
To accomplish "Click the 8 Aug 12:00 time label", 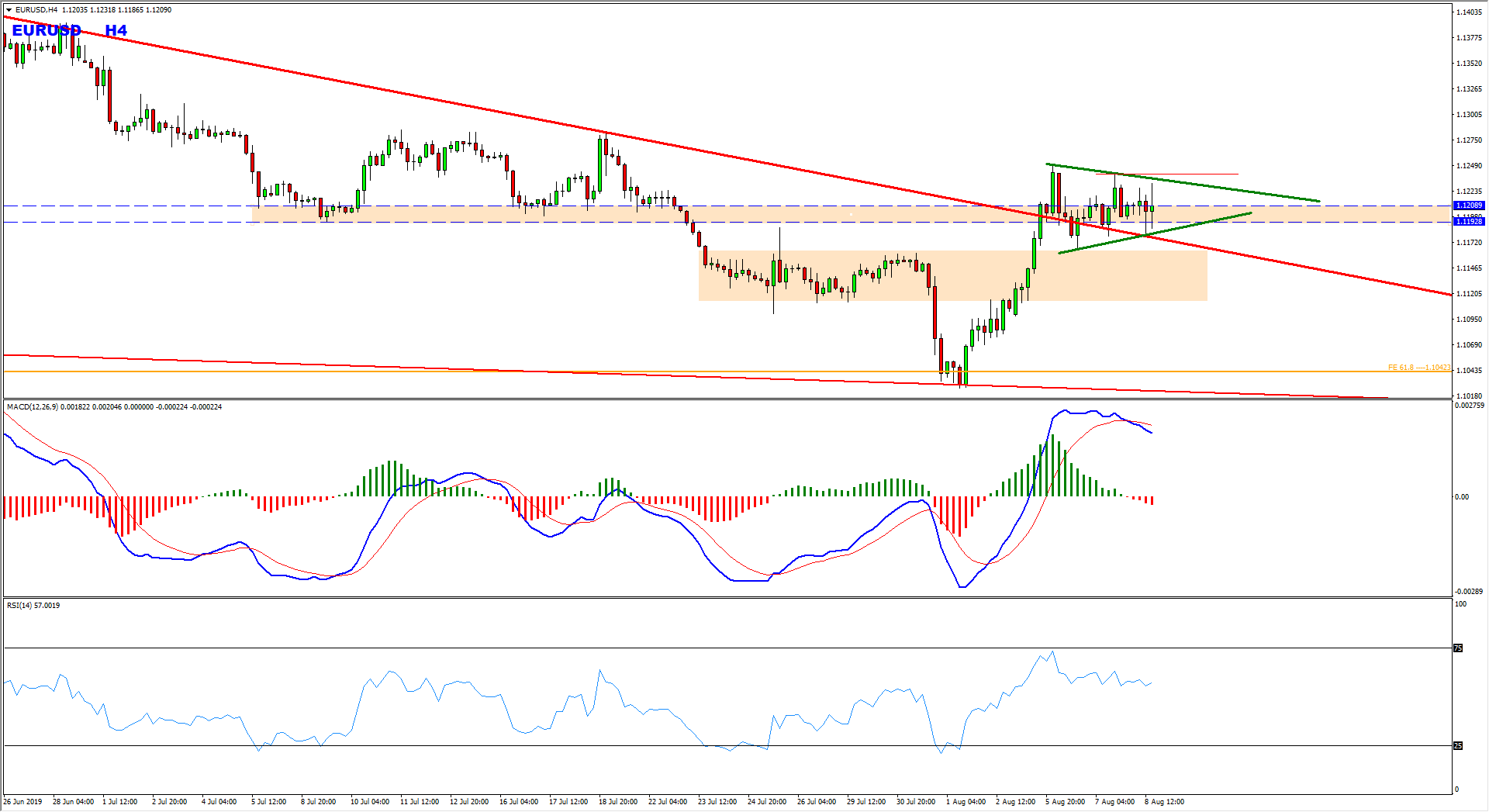I will point(1164,802).
